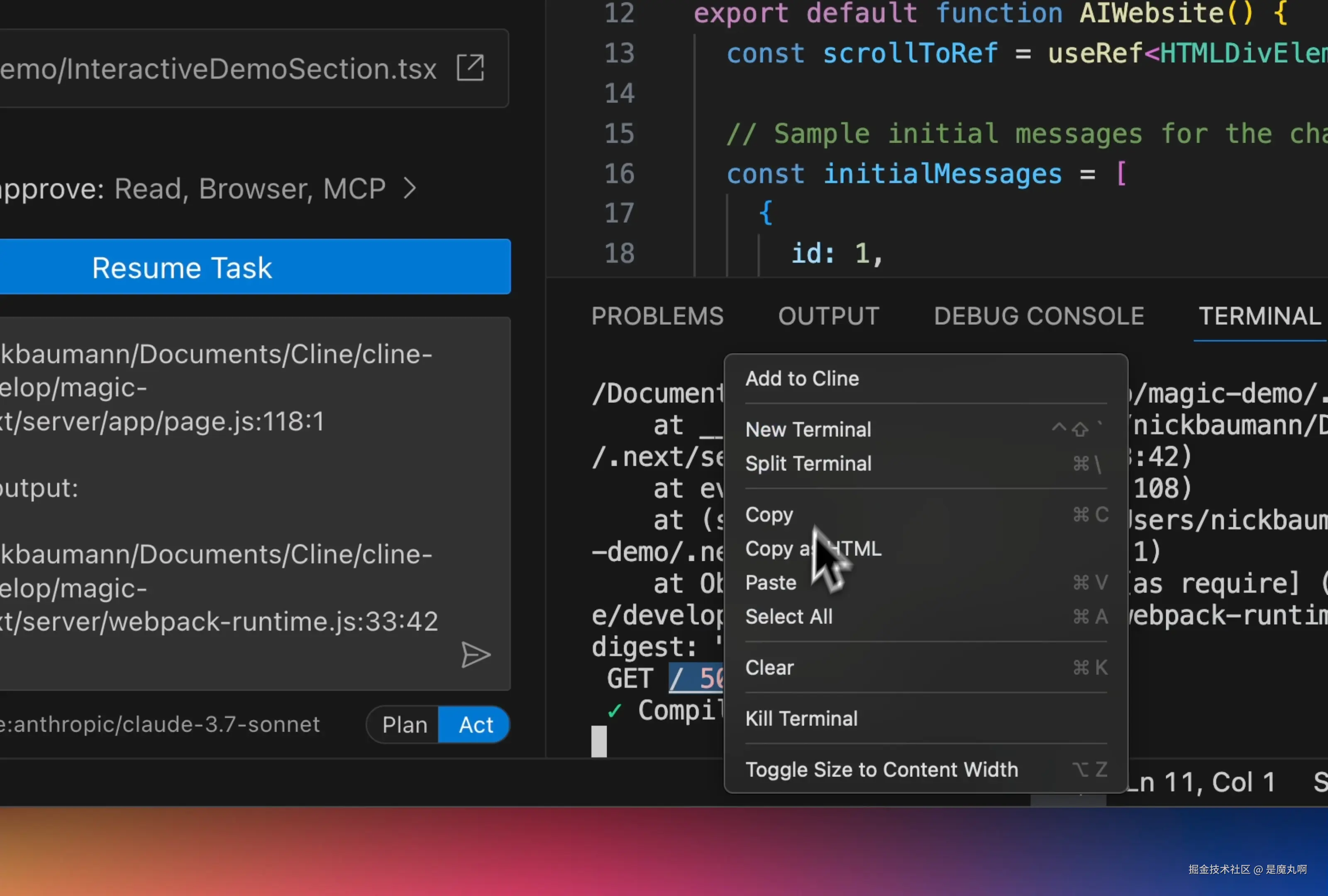Select New Terminal menu entry
The width and height of the screenshot is (1328, 896).
pyautogui.click(x=808, y=429)
